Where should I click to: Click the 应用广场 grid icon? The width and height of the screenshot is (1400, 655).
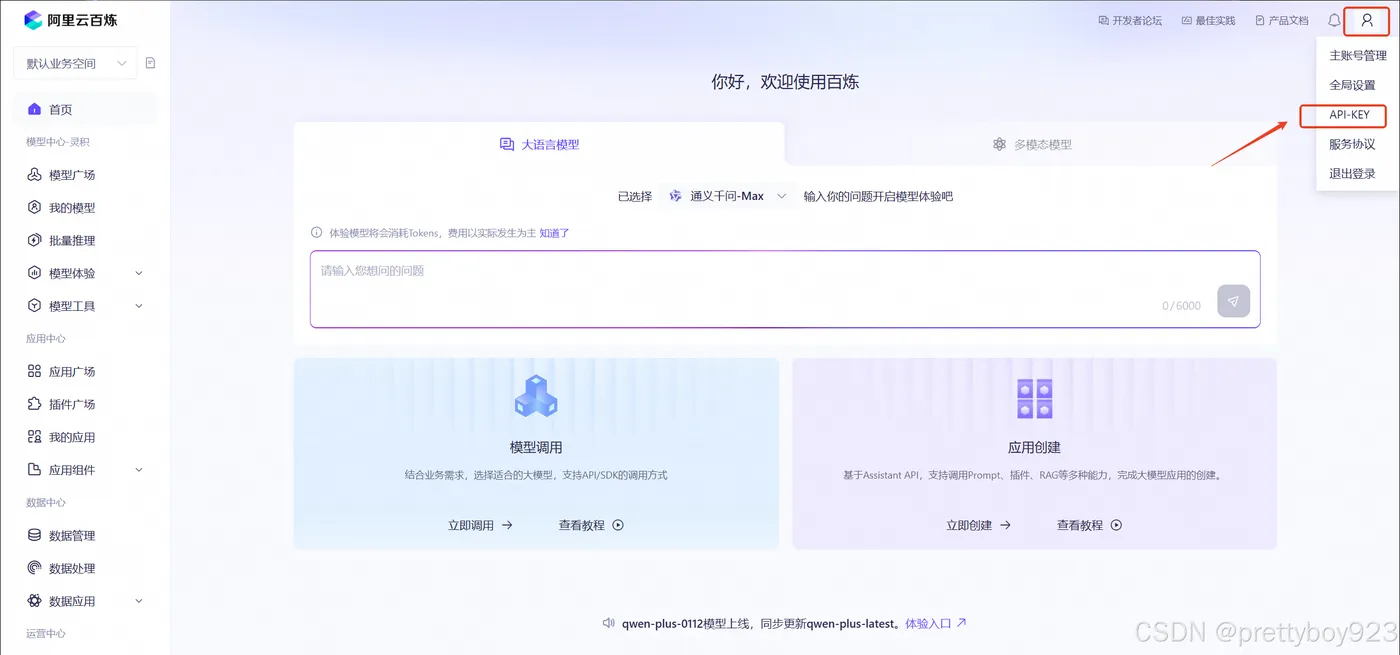pyautogui.click(x=35, y=371)
